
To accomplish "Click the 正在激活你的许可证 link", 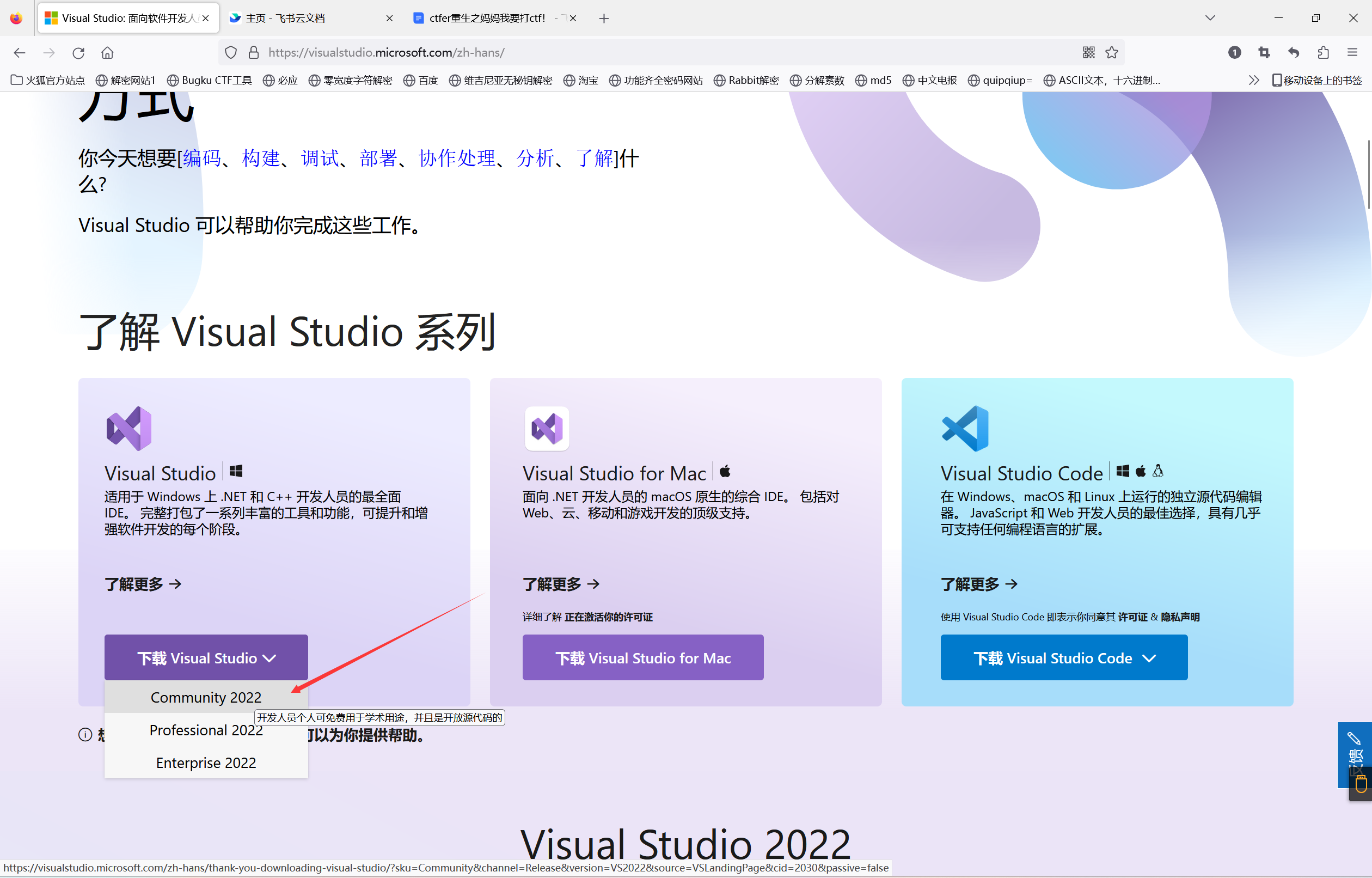I will 609,618.
